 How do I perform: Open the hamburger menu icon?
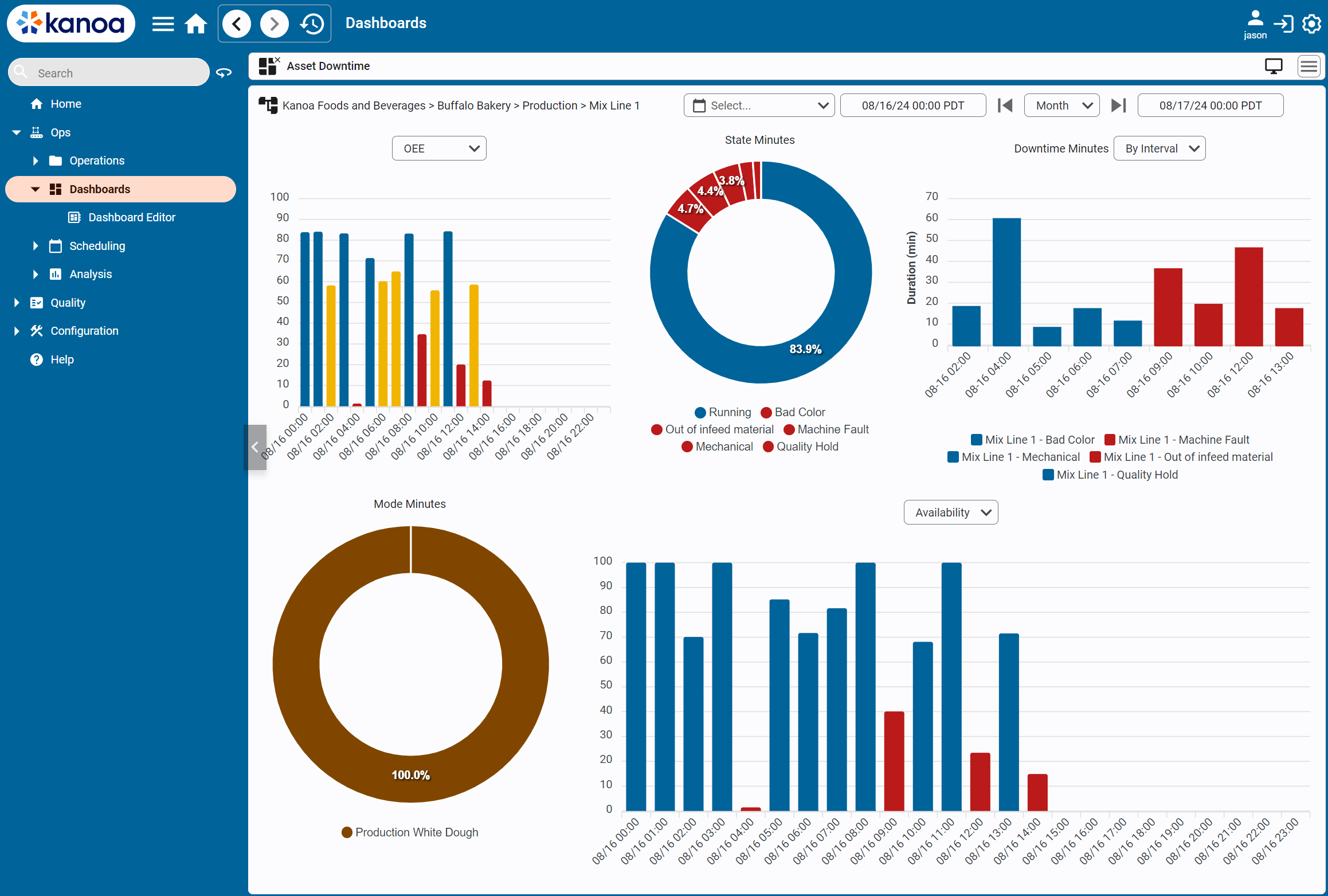163,24
